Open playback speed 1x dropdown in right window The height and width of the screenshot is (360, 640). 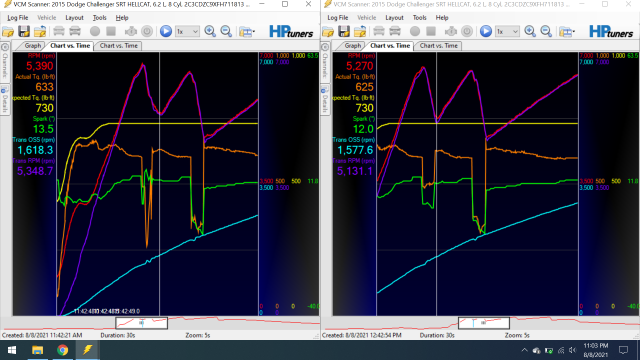click(x=507, y=31)
